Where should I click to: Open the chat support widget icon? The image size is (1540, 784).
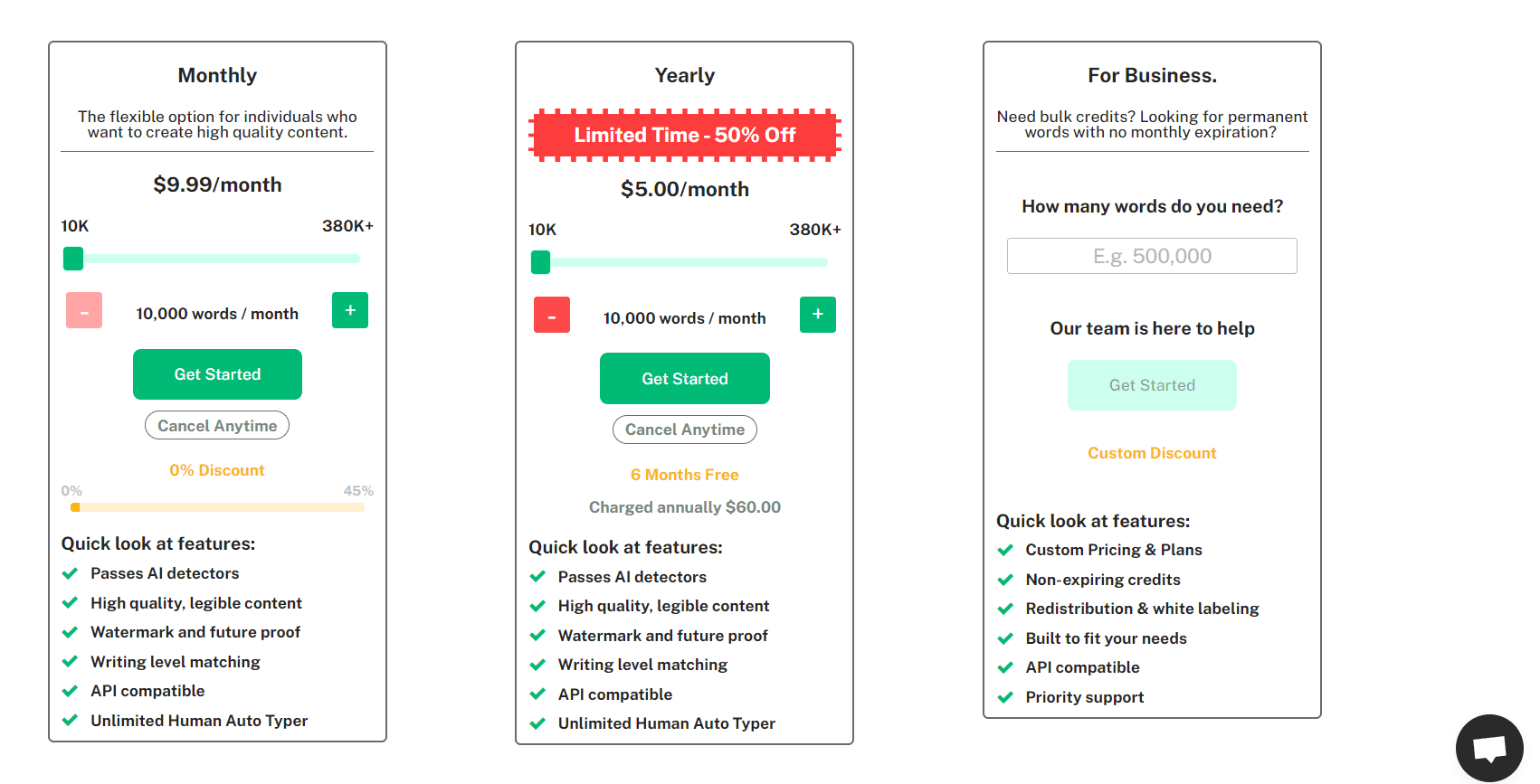click(x=1488, y=748)
